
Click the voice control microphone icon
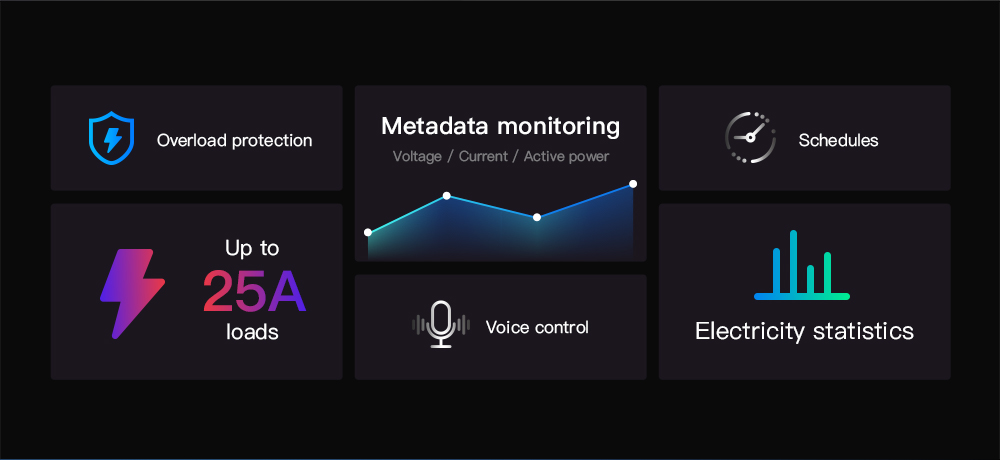point(441,325)
